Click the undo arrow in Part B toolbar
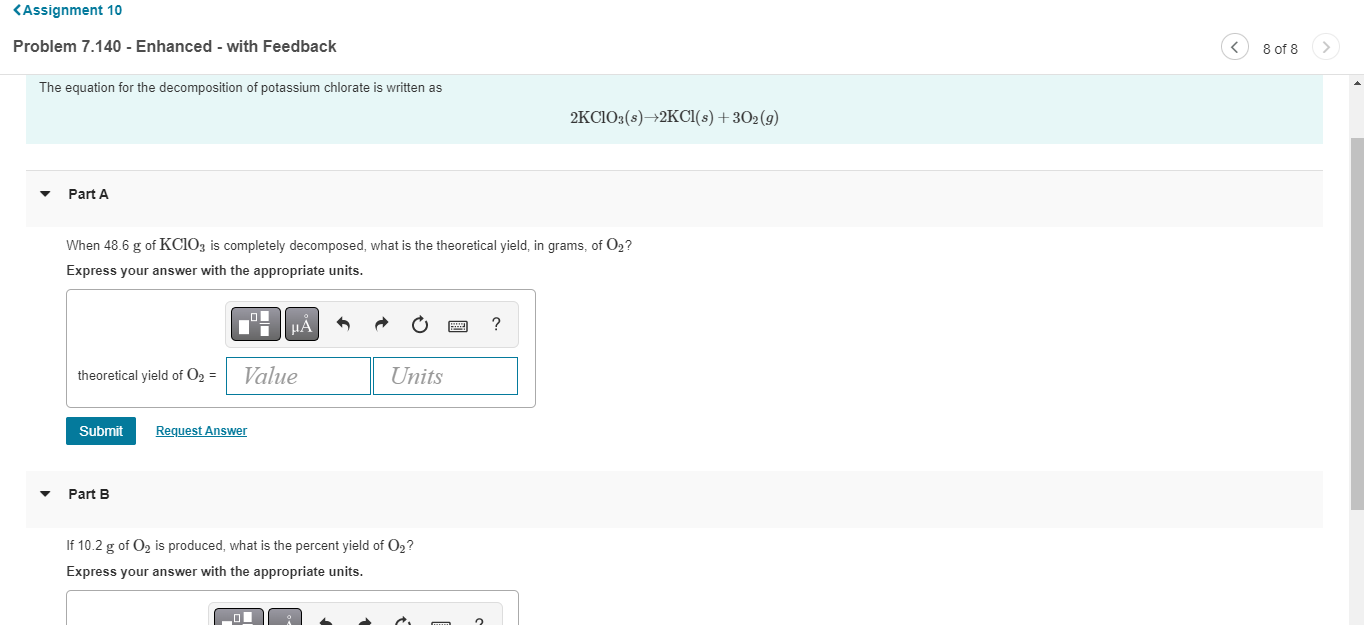Screen dimensions: 1364x625 point(325,618)
